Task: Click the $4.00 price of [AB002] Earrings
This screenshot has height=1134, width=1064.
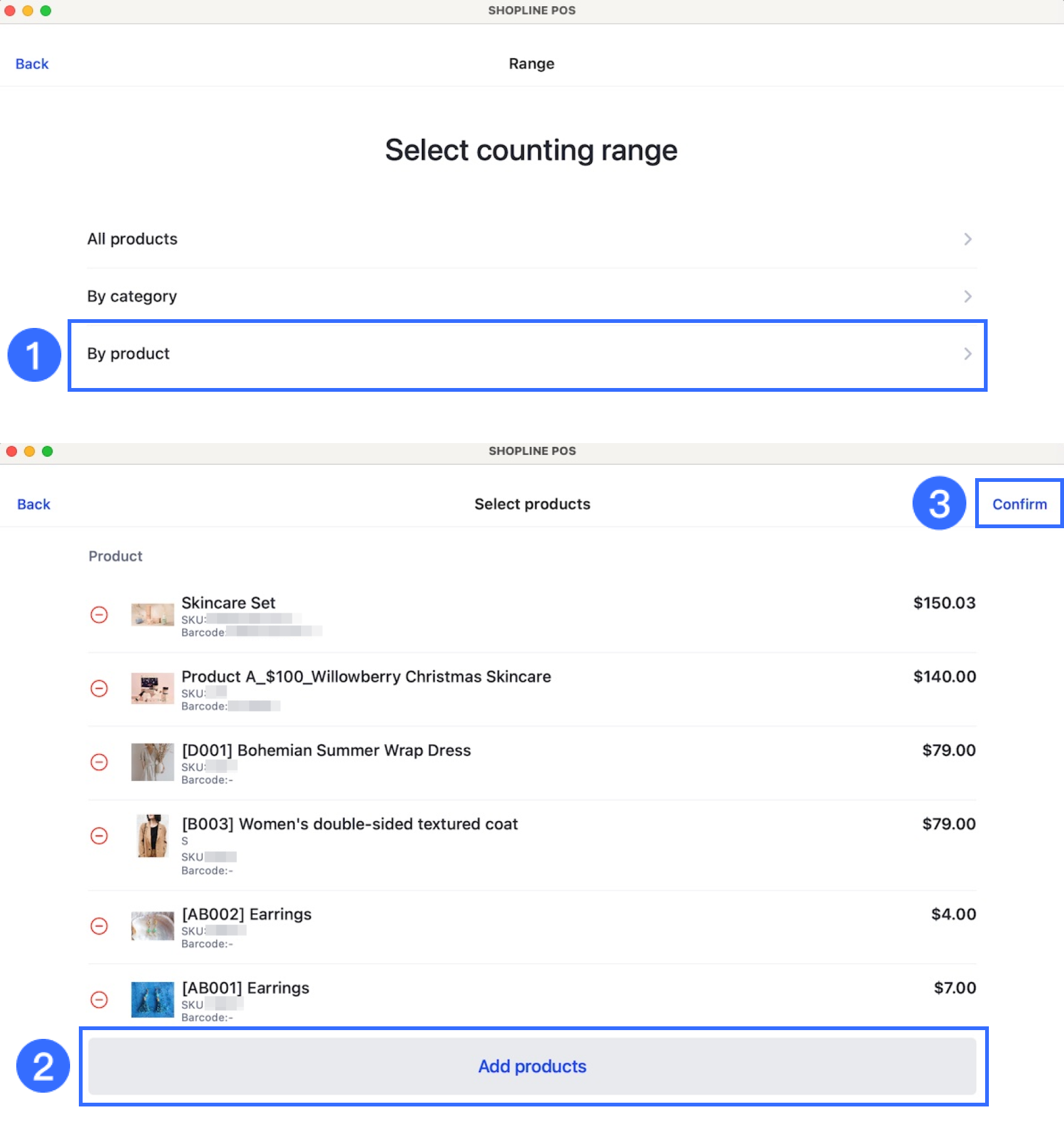Action: 954,914
